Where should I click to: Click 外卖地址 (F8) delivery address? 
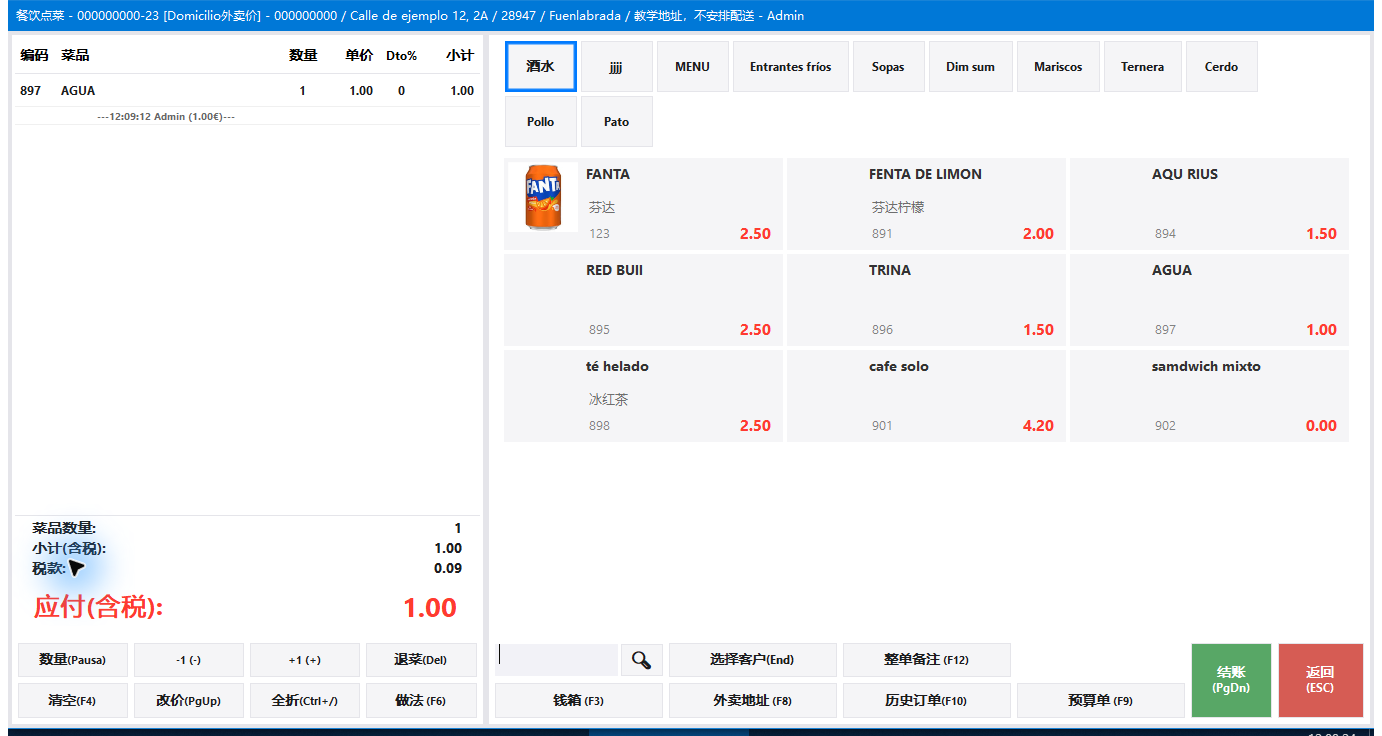[752, 701]
